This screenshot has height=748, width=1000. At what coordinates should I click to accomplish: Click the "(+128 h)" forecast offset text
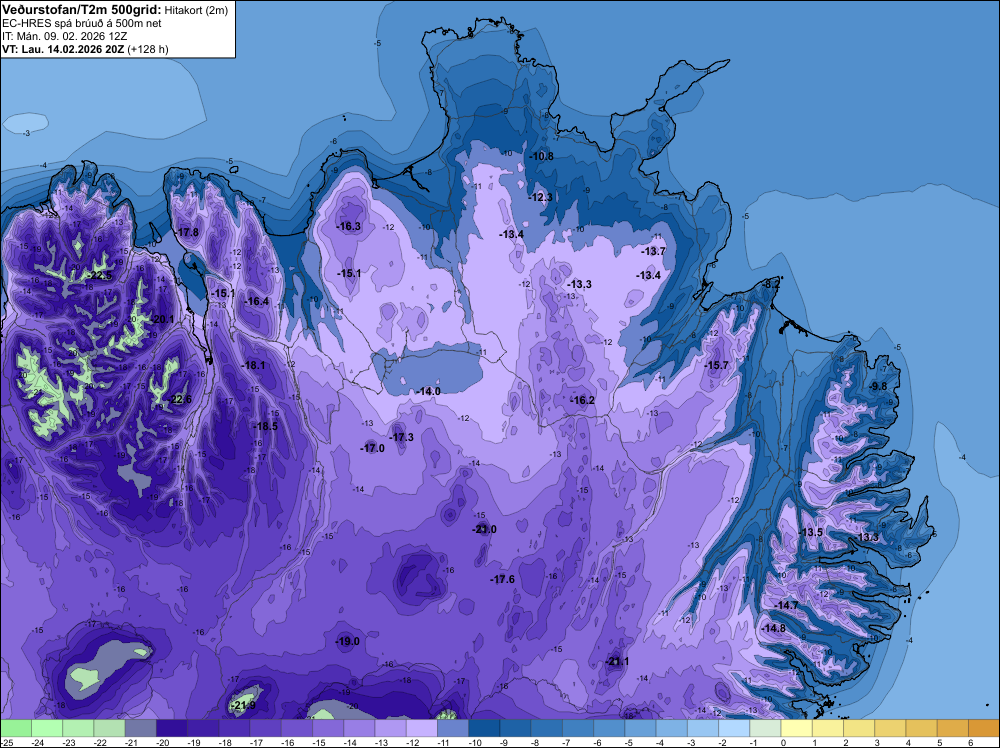pyautogui.click(x=148, y=49)
